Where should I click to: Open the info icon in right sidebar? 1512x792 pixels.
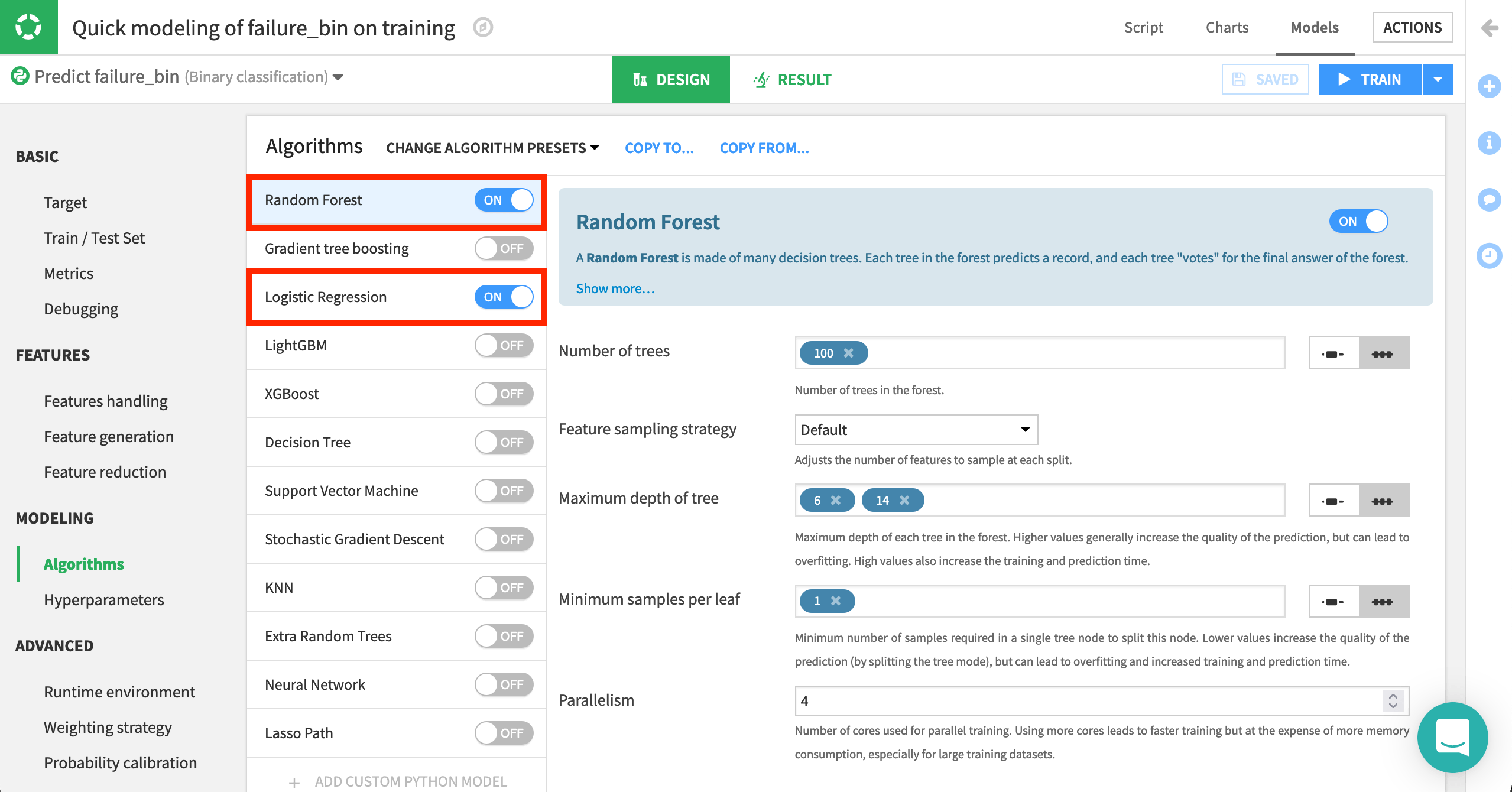[1489, 142]
